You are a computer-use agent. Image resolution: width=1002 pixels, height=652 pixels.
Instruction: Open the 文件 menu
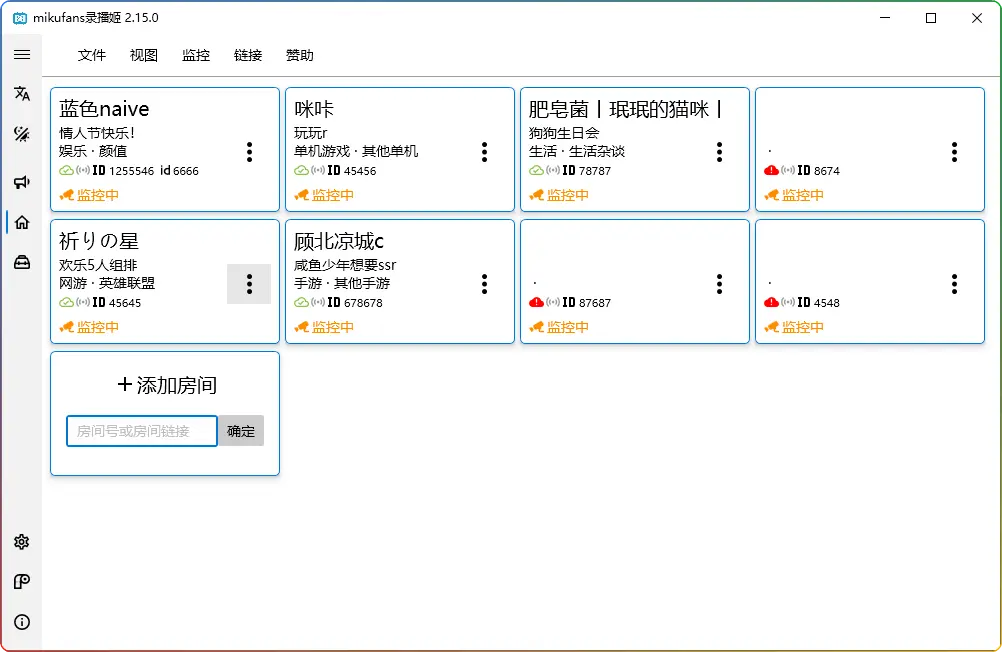92,56
